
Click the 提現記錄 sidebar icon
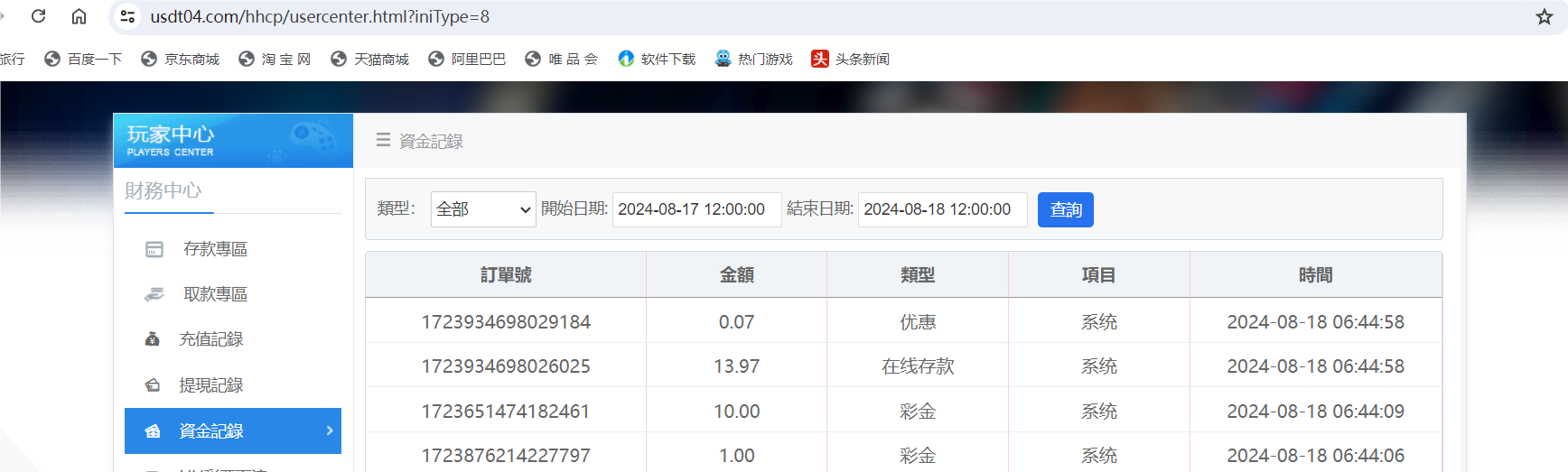tap(153, 385)
